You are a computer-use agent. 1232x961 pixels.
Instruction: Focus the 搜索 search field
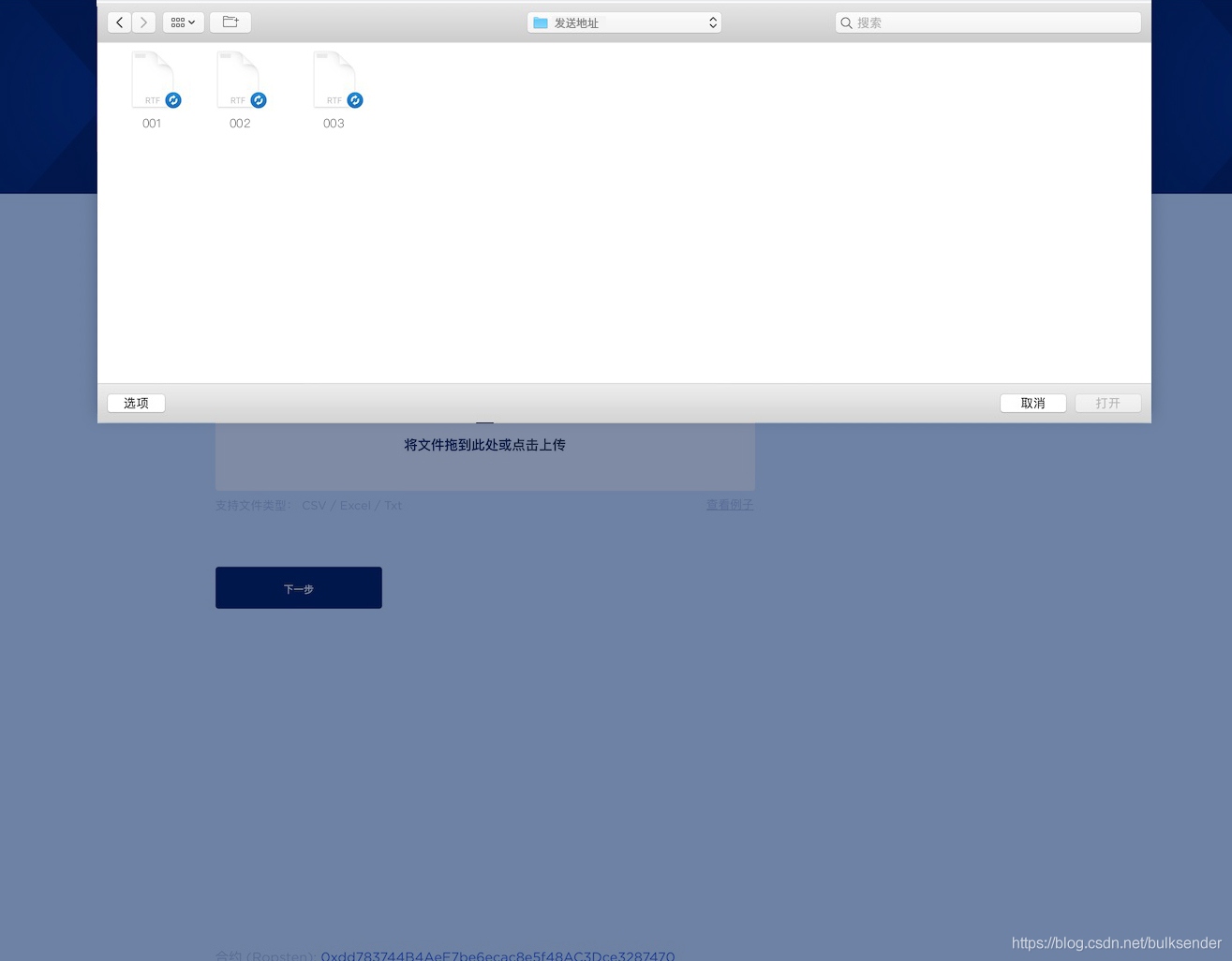pyautogui.click(x=988, y=22)
